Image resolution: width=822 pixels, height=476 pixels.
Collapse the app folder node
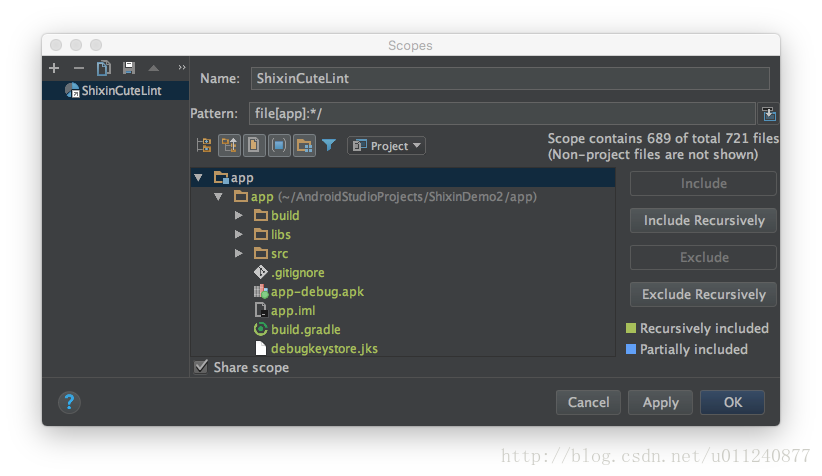[218, 197]
